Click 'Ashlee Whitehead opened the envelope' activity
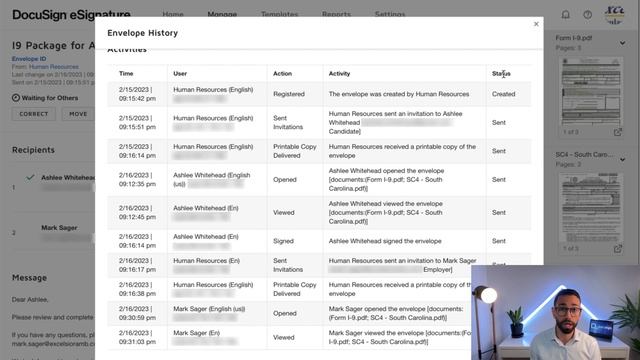The width and height of the screenshot is (640, 360). [386, 180]
